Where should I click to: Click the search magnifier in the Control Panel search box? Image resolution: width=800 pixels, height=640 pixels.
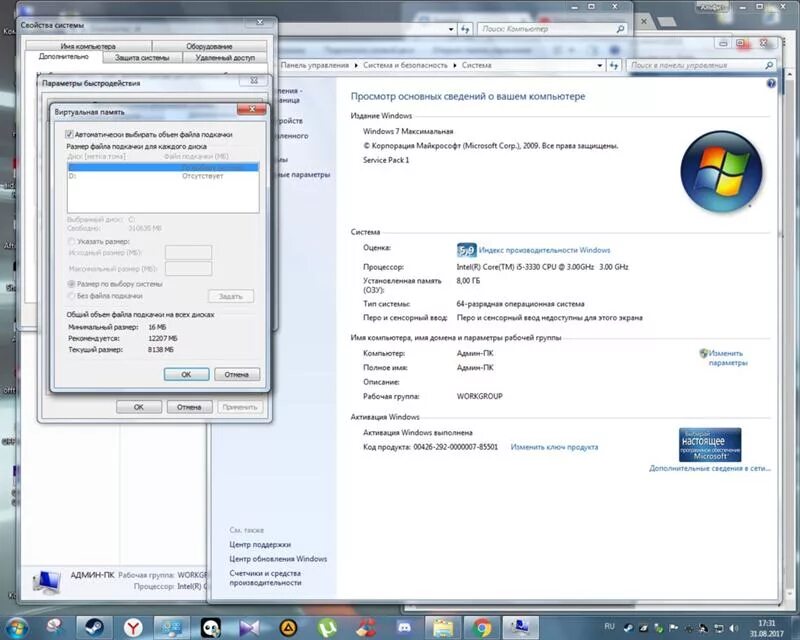769,65
